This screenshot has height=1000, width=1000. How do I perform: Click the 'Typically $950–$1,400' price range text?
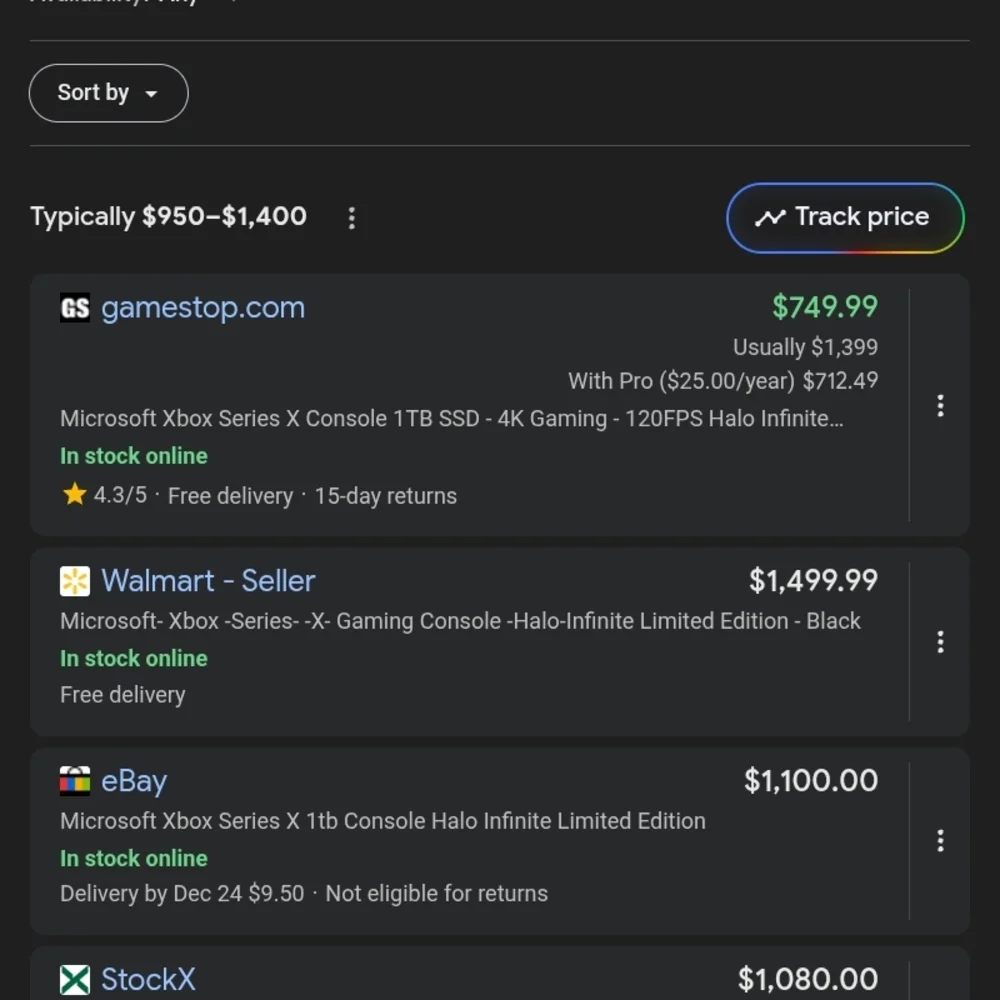click(x=168, y=217)
